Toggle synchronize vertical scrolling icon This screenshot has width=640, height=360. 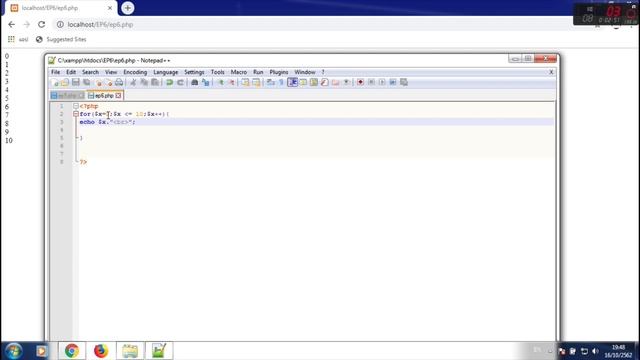pyautogui.click(x=245, y=82)
